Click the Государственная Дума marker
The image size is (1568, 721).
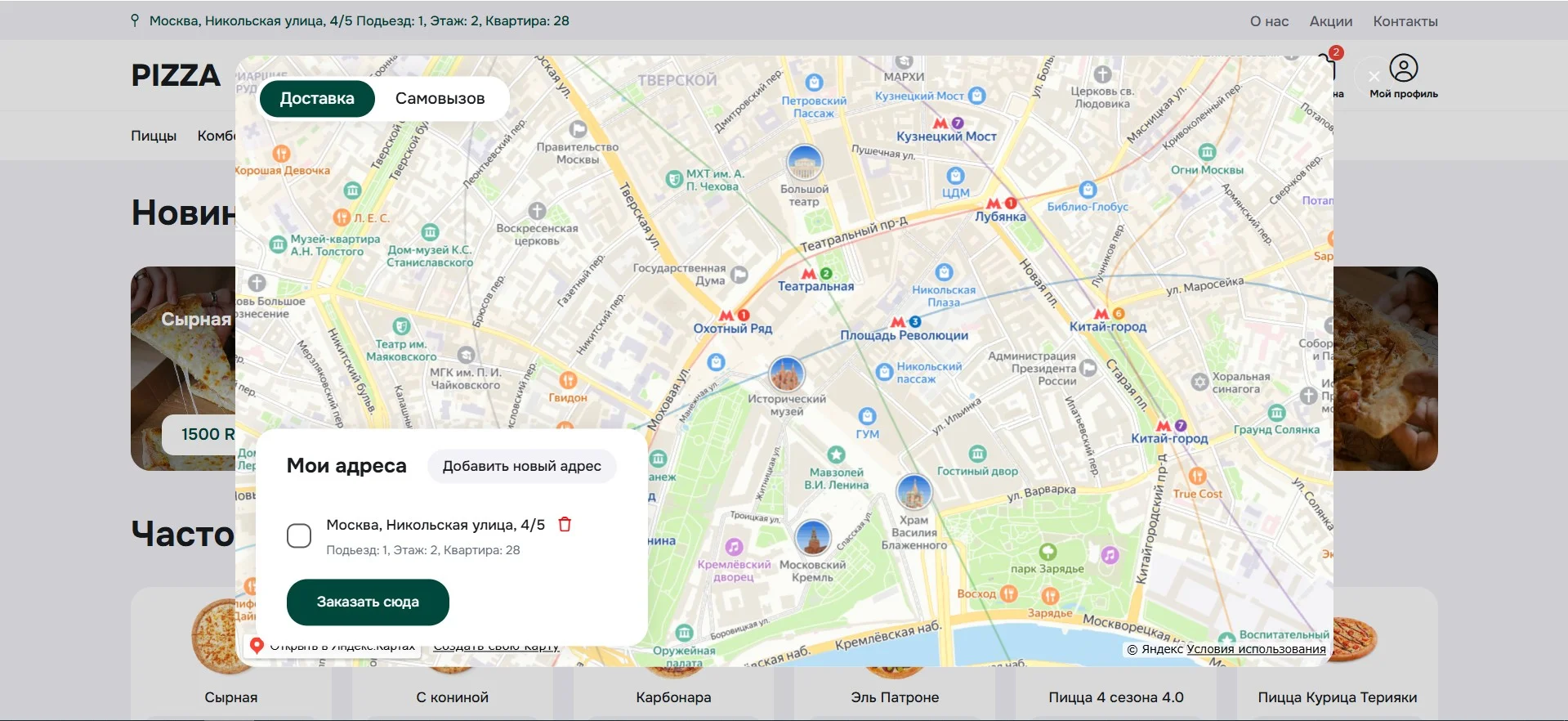coord(739,275)
